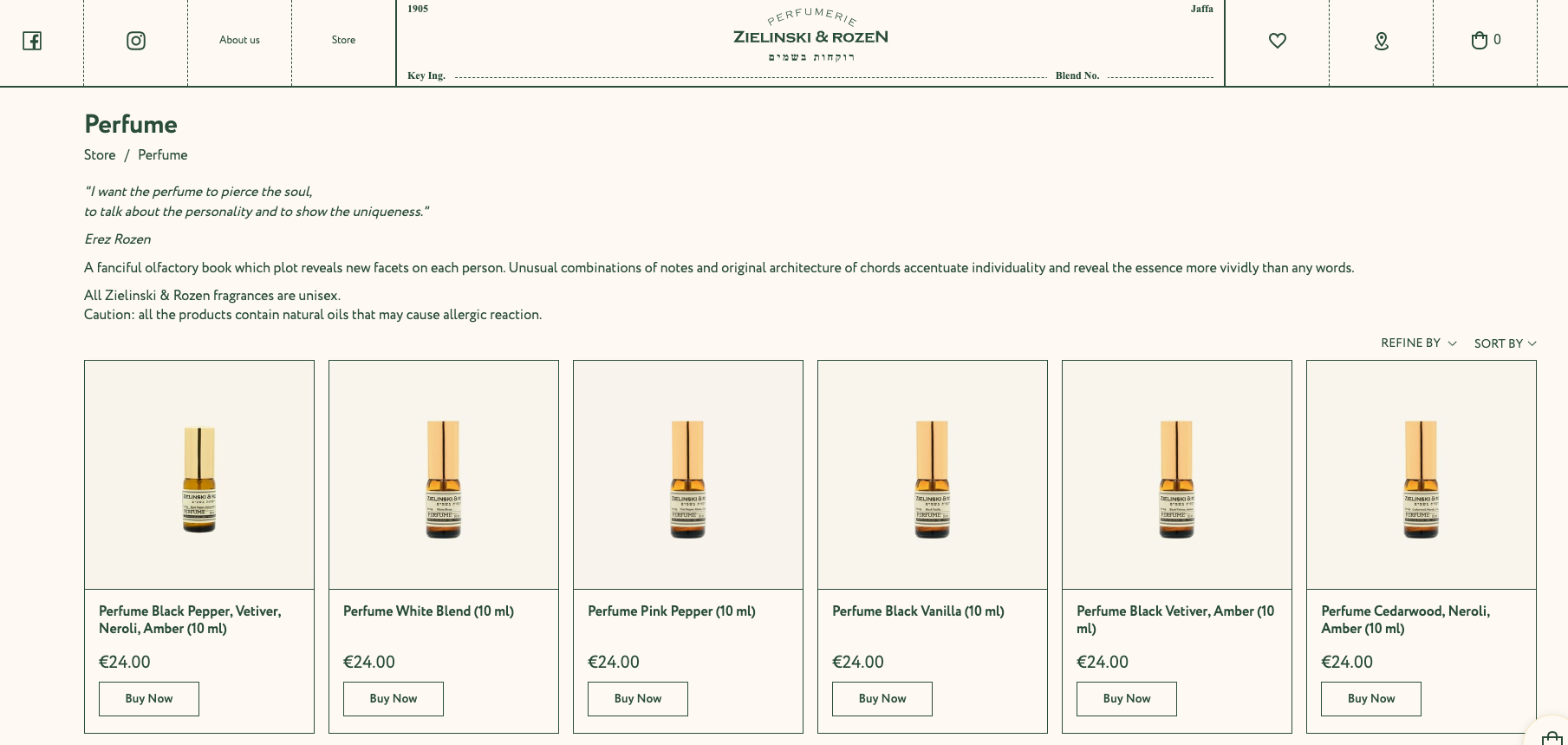Open the Instagram icon
This screenshot has width=1568, height=745.
tap(135, 40)
